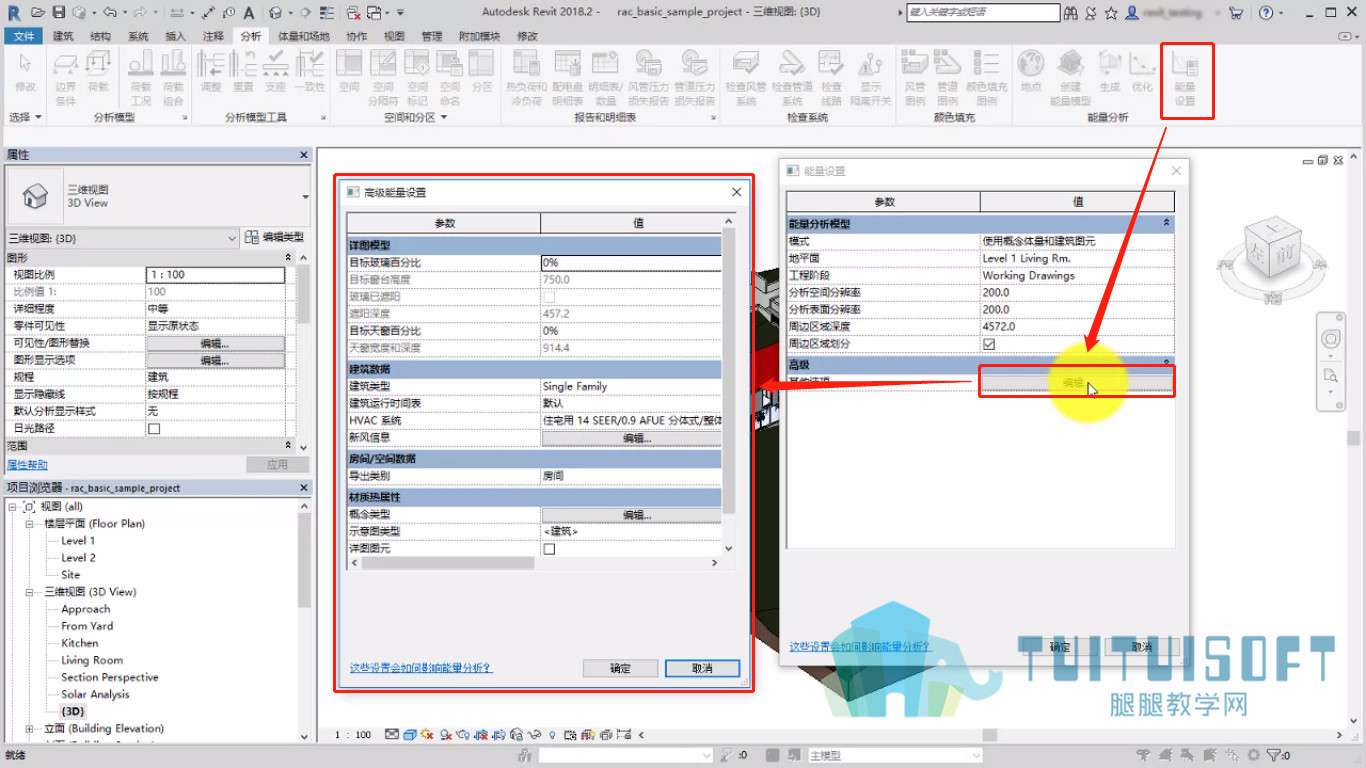Image resolution: width=1366 pixels, height=768 pixels.
Task: Collapse the 楼层平面 (Floor Plan) tree node
Action: 30,524
